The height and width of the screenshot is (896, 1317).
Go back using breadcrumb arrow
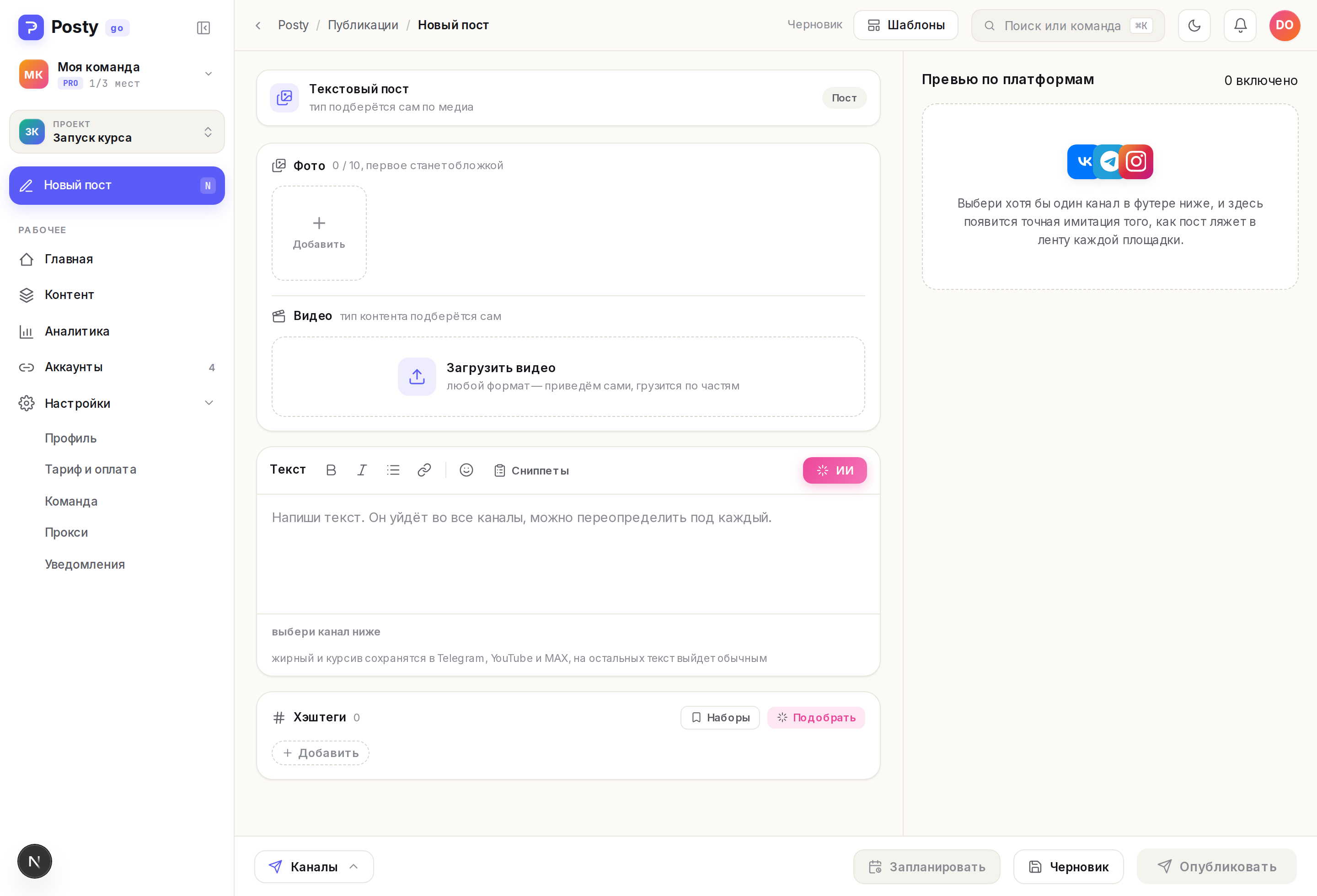258,26
